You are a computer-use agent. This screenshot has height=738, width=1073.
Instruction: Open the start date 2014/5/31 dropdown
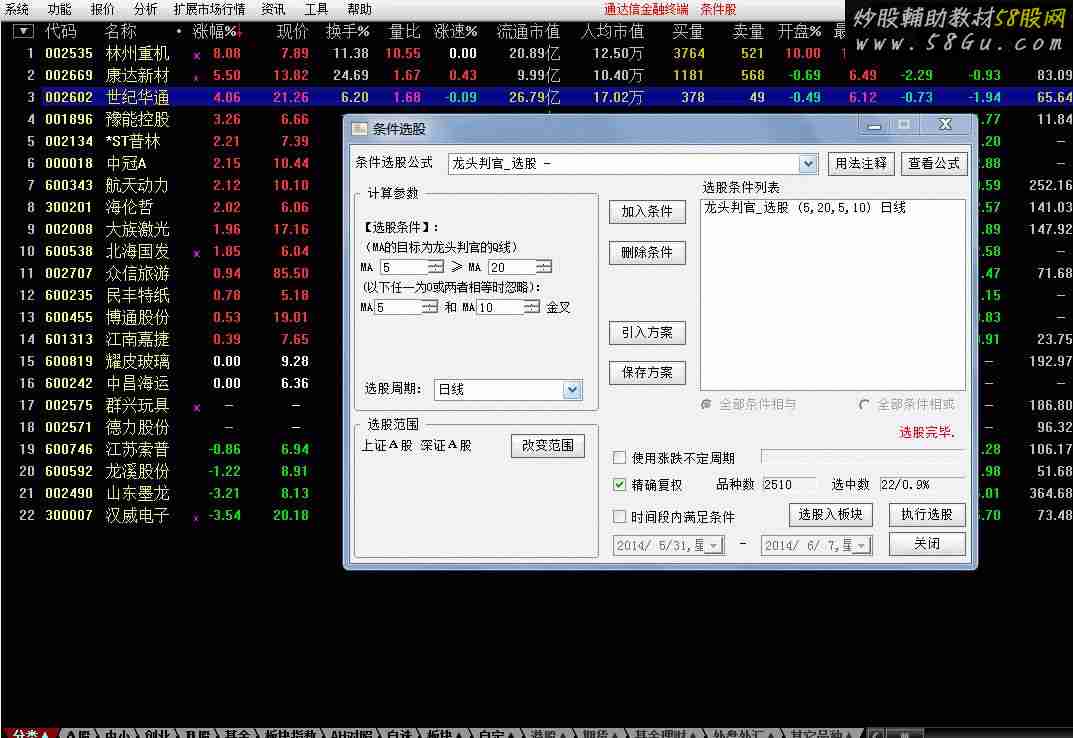[x=714, y=546]
